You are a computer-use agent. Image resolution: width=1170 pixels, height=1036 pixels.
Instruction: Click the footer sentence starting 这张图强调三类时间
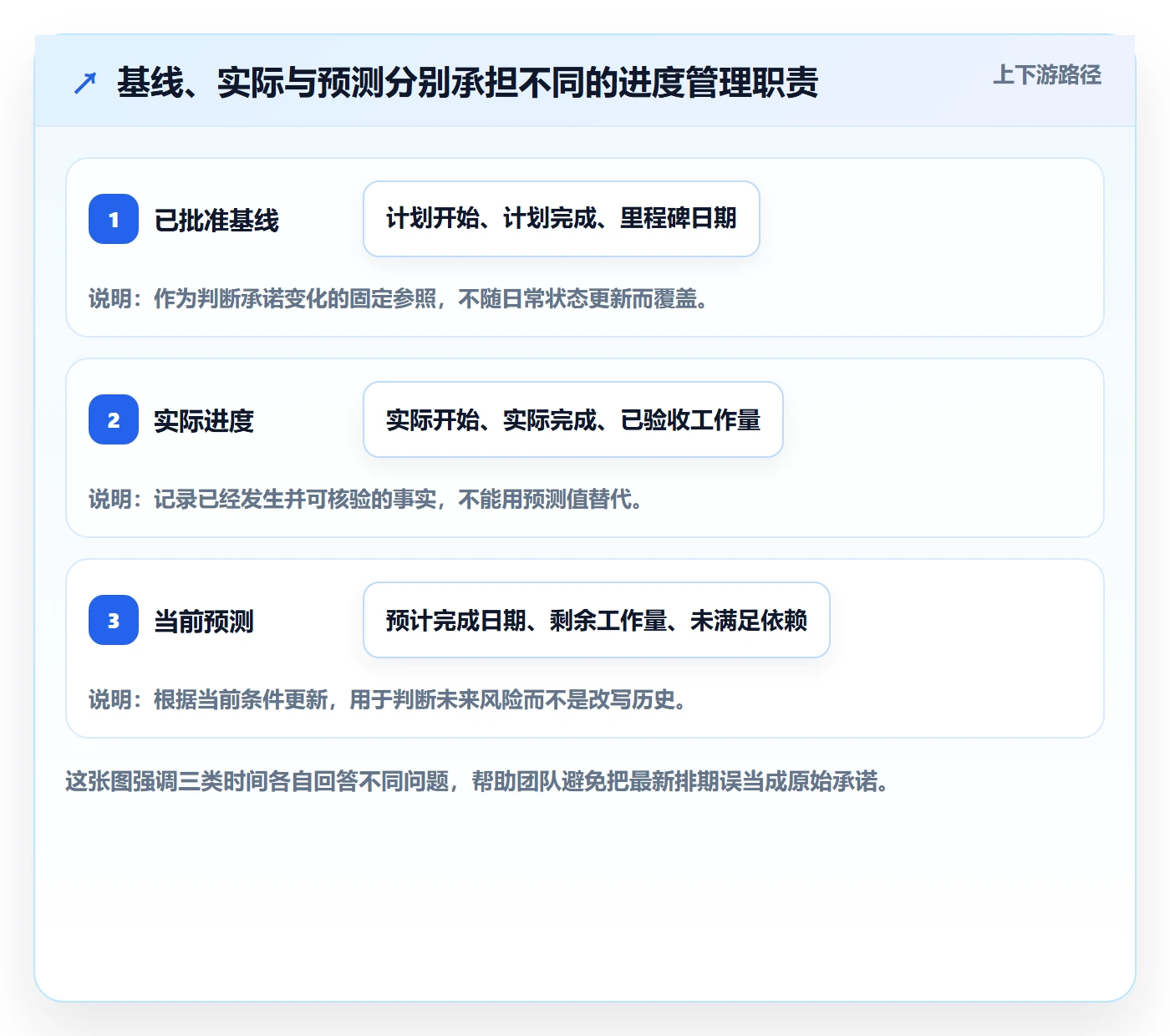coord(476,782)
